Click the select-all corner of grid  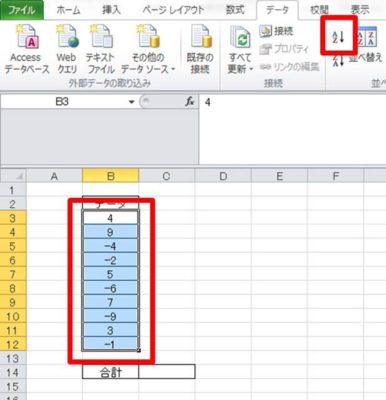13,176
